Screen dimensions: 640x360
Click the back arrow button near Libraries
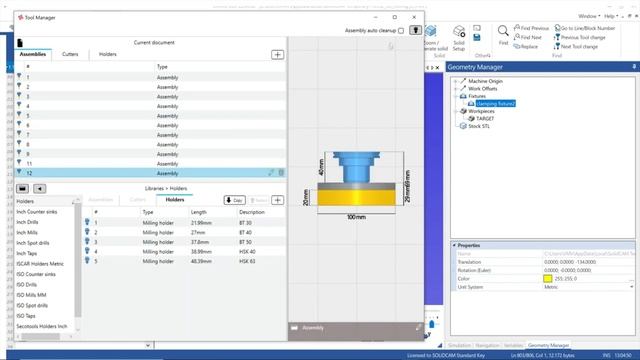40,189
